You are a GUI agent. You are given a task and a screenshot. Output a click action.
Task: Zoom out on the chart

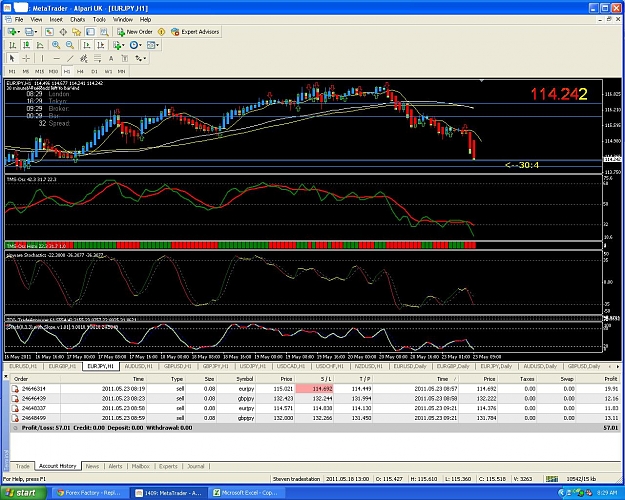click(70, 45)
